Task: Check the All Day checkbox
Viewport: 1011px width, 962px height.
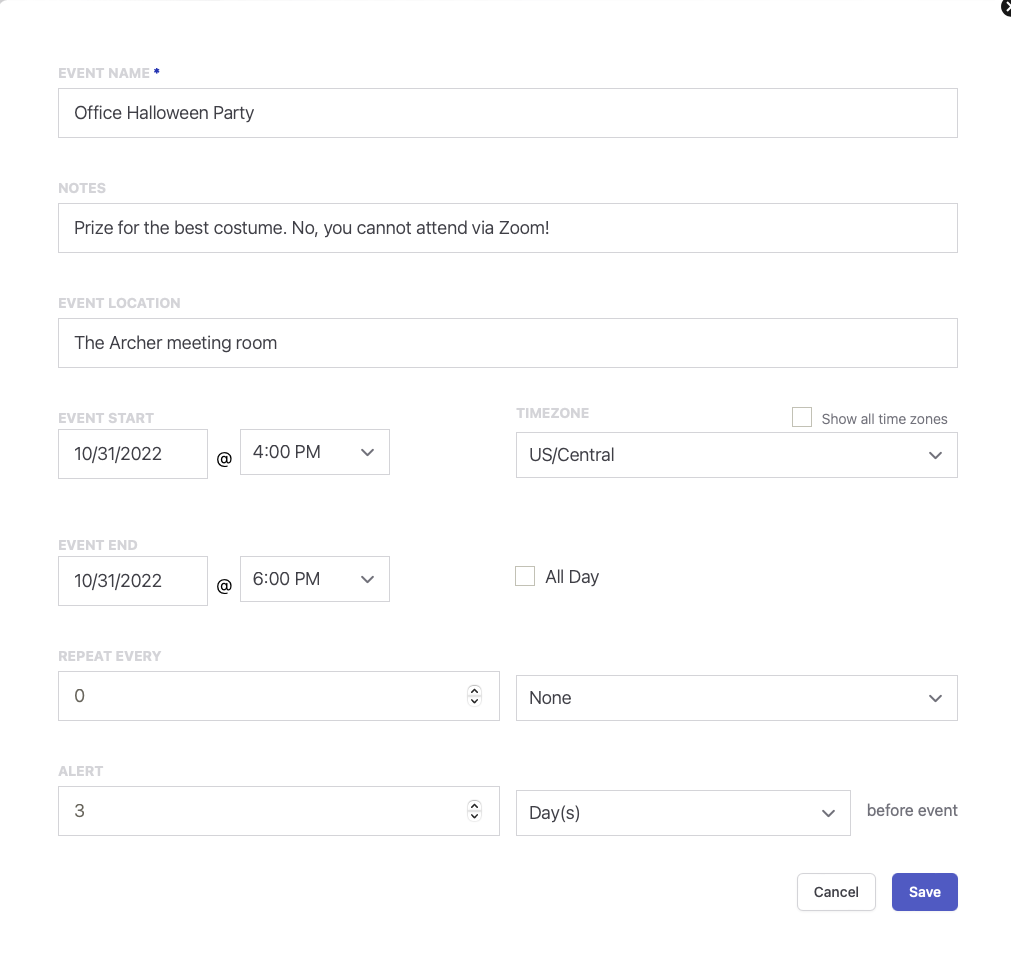Action: coord(525,576)
